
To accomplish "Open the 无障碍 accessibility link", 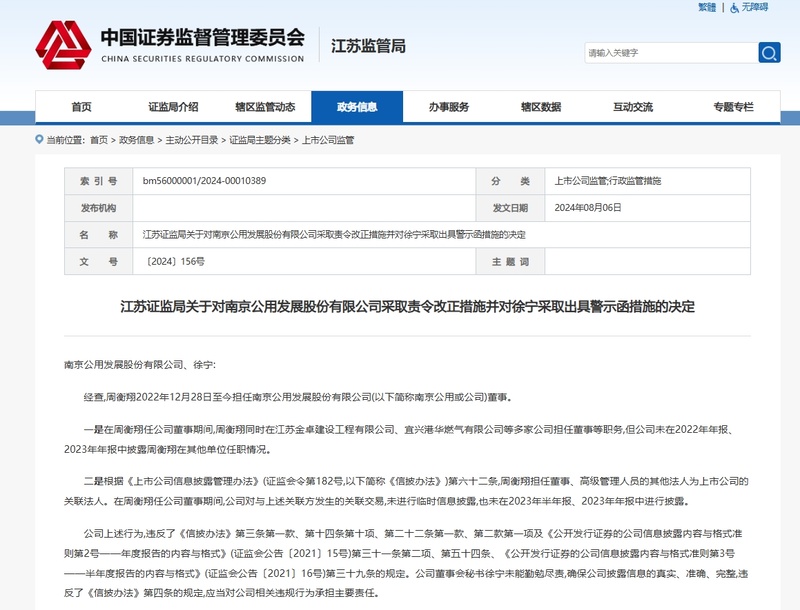I will click(755, 8).
